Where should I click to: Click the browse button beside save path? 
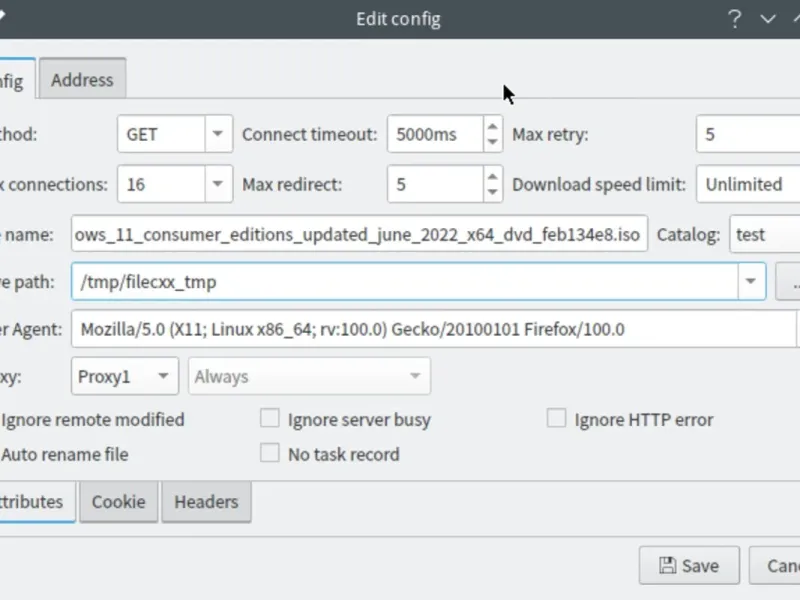tap(788, 282)
